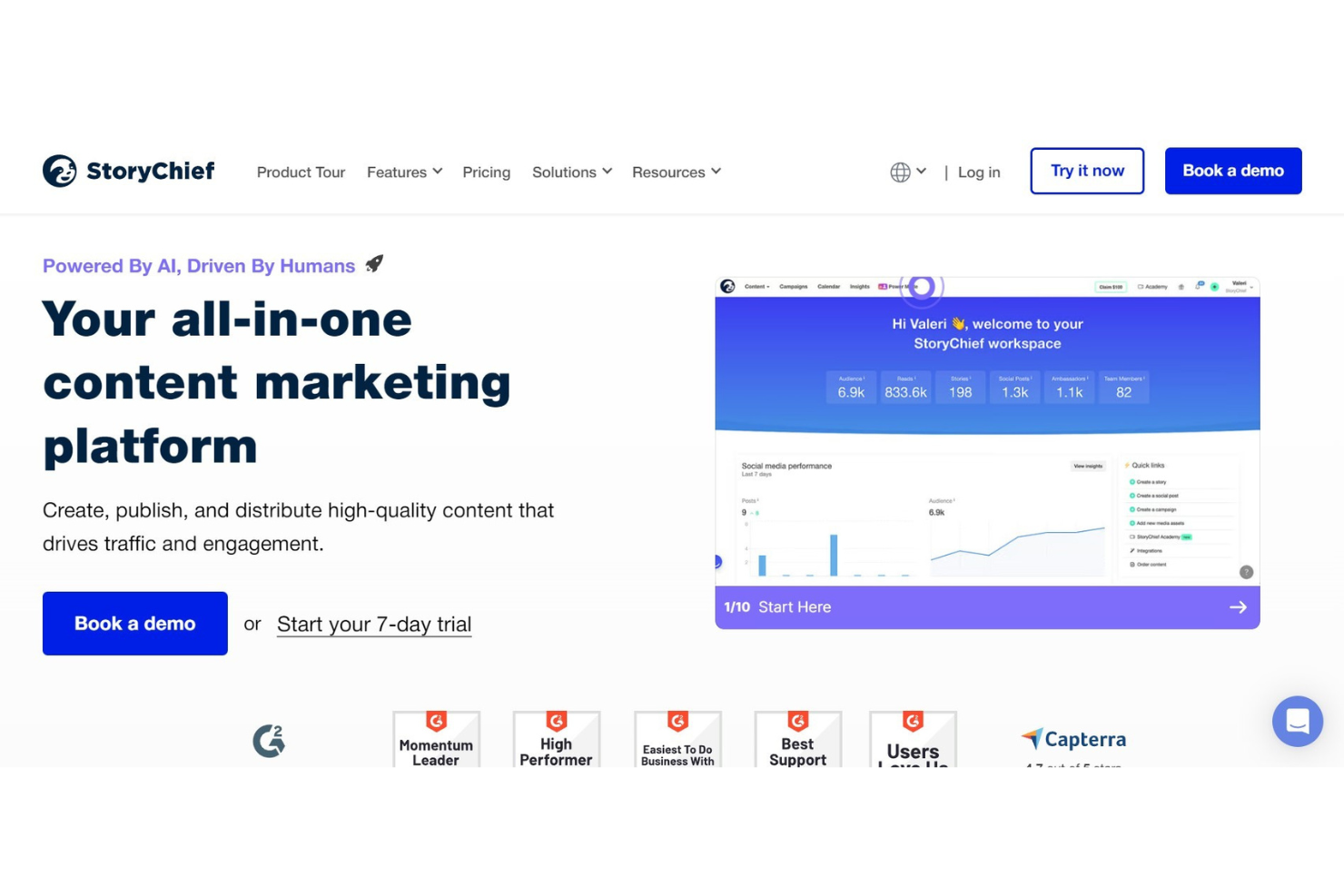
Task: Expand the Features dropdown
Action: point(404,172)
